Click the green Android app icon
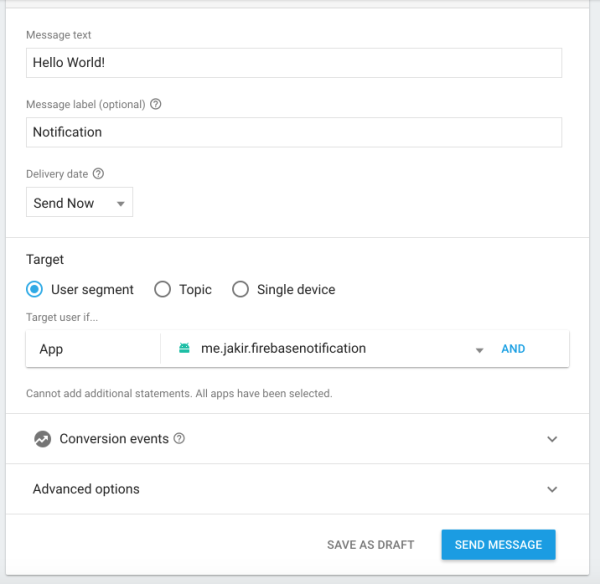600x584 pixels. pyautogui.click(x=184, y=349)
